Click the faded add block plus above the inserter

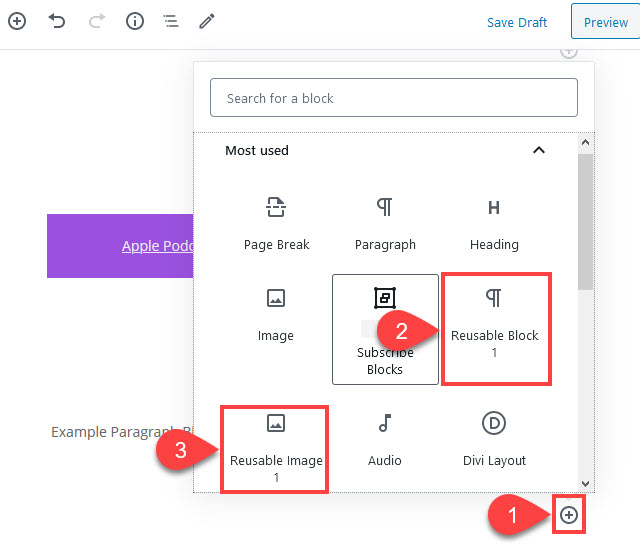tap(569, 52)
